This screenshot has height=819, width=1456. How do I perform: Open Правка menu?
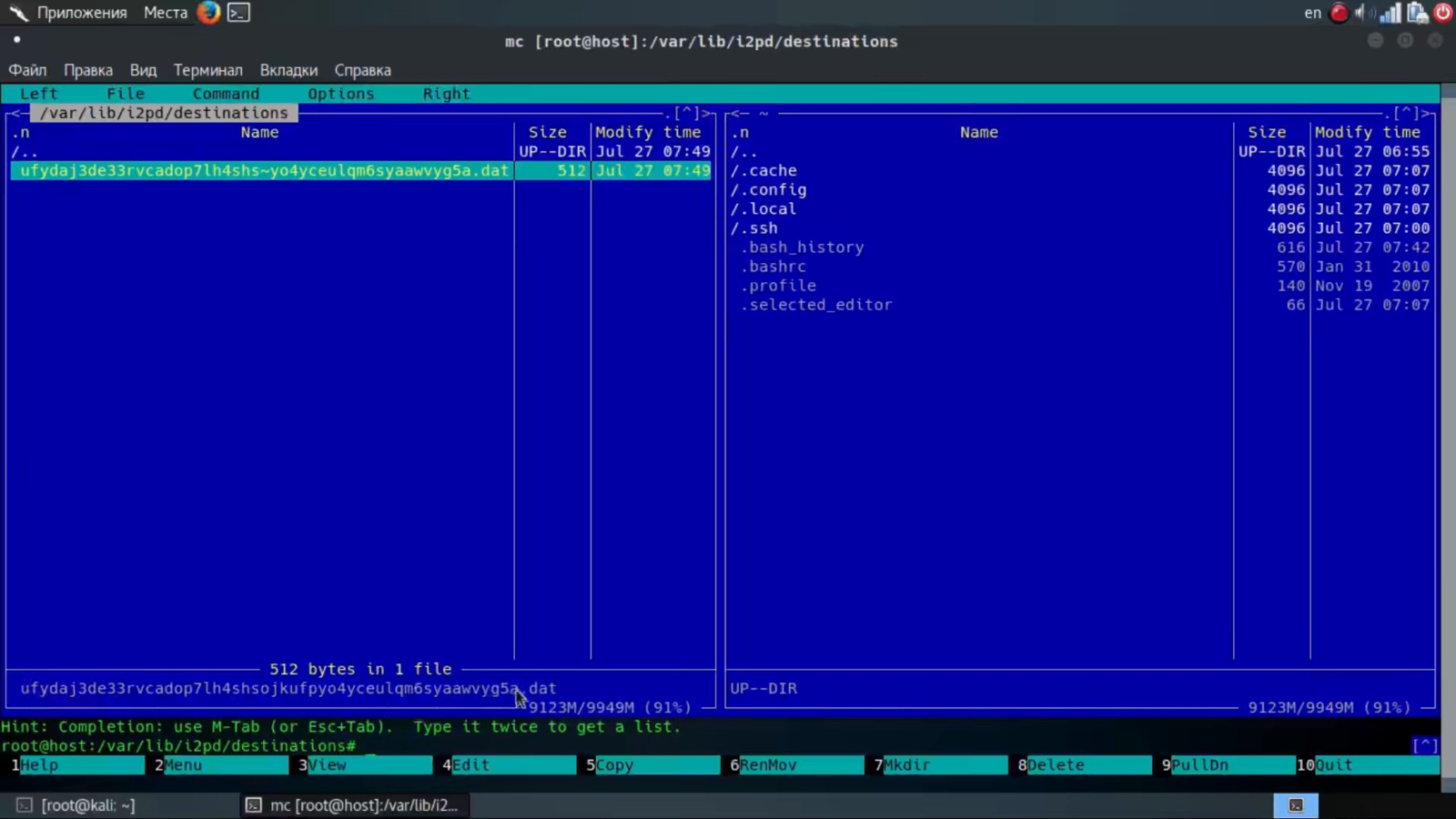(88, 70)
